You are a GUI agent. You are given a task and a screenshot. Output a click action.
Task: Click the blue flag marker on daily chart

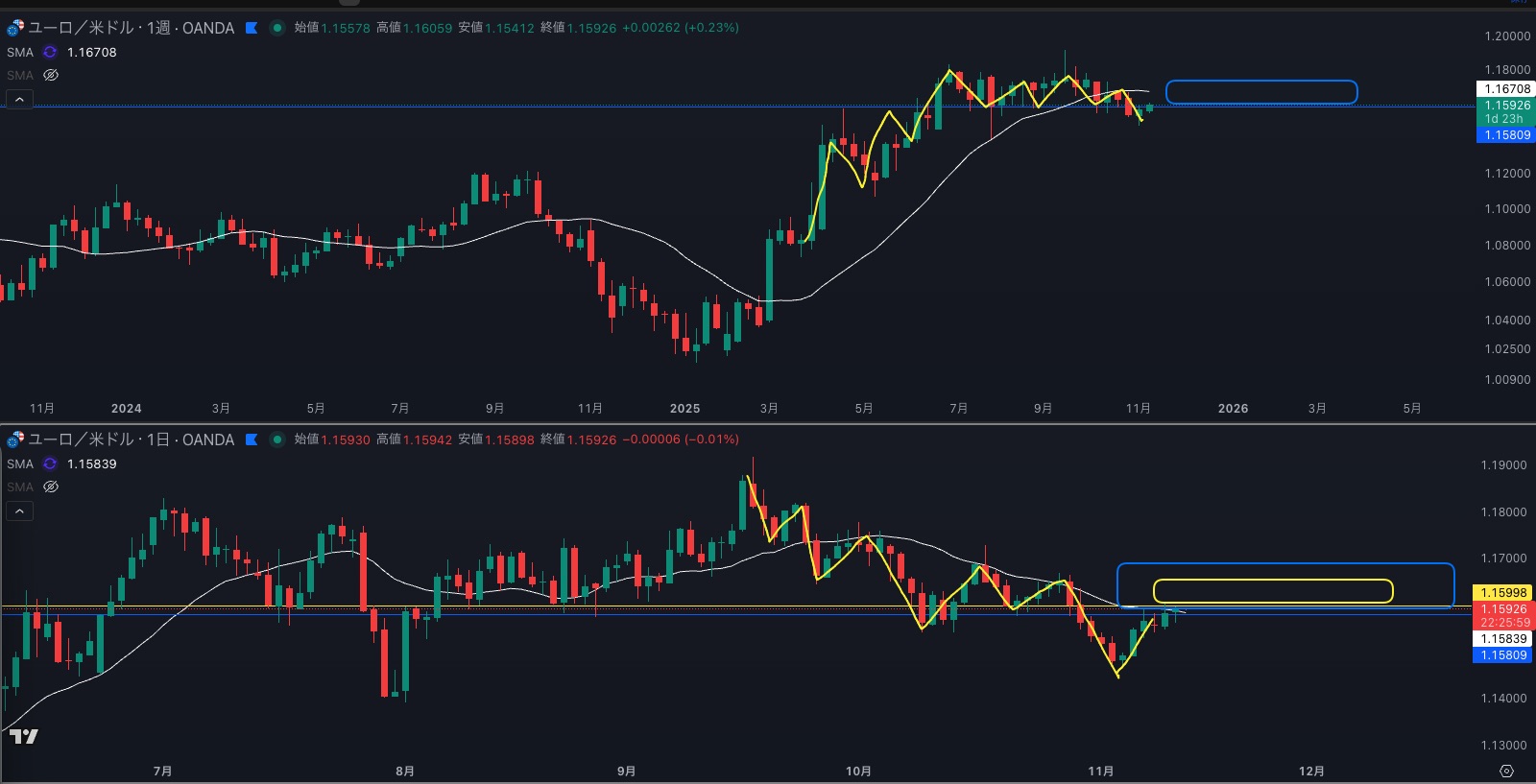(252, 440)
